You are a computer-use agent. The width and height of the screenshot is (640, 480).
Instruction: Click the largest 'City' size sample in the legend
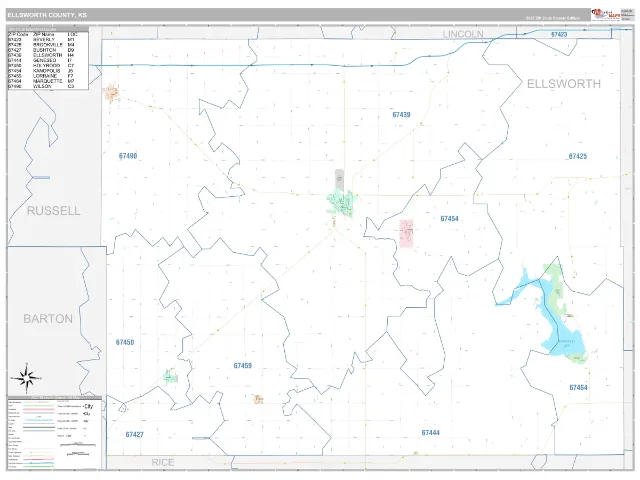click(88, 407)
